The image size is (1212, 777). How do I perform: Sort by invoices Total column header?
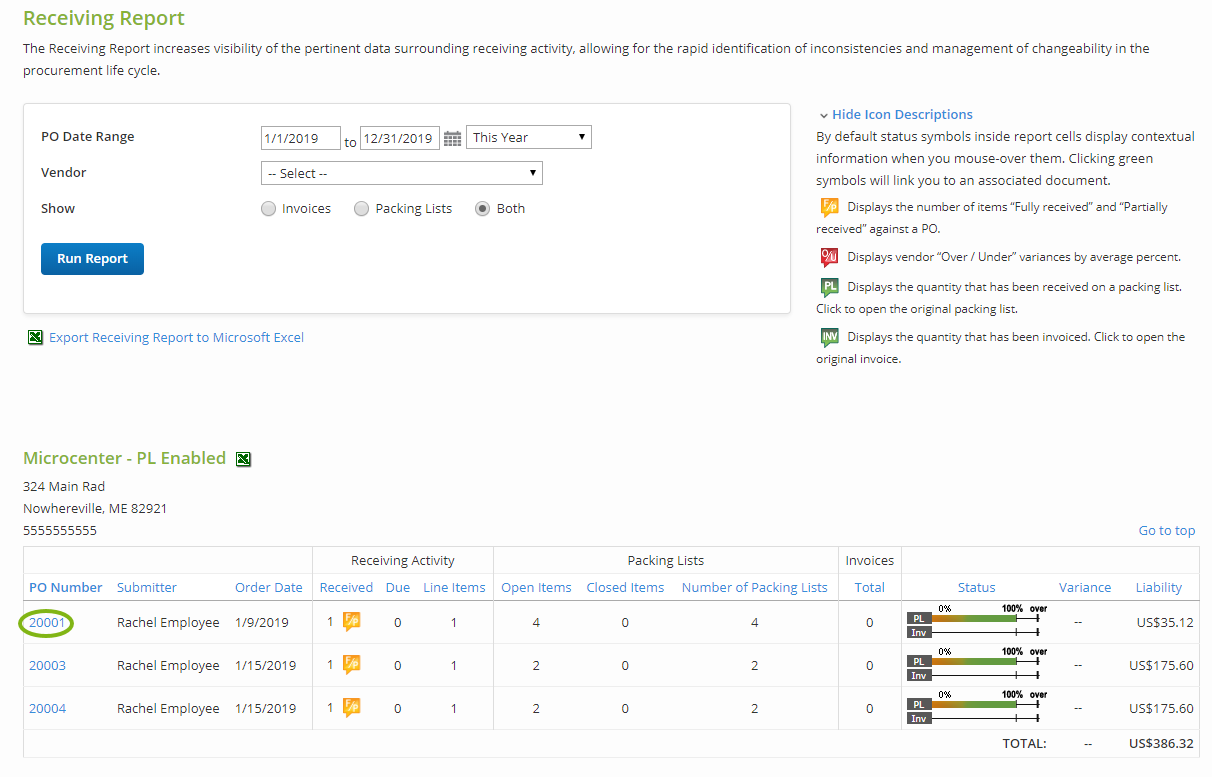[x=870, y=588]
